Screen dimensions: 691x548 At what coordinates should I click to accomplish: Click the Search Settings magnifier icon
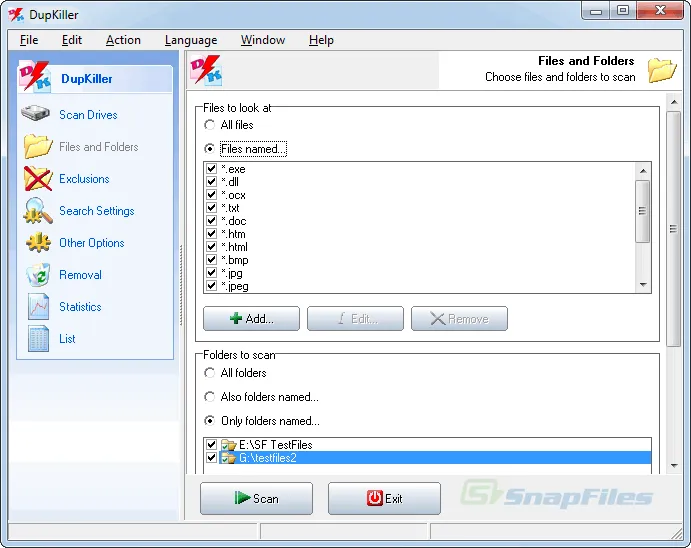tap(38, 211)
